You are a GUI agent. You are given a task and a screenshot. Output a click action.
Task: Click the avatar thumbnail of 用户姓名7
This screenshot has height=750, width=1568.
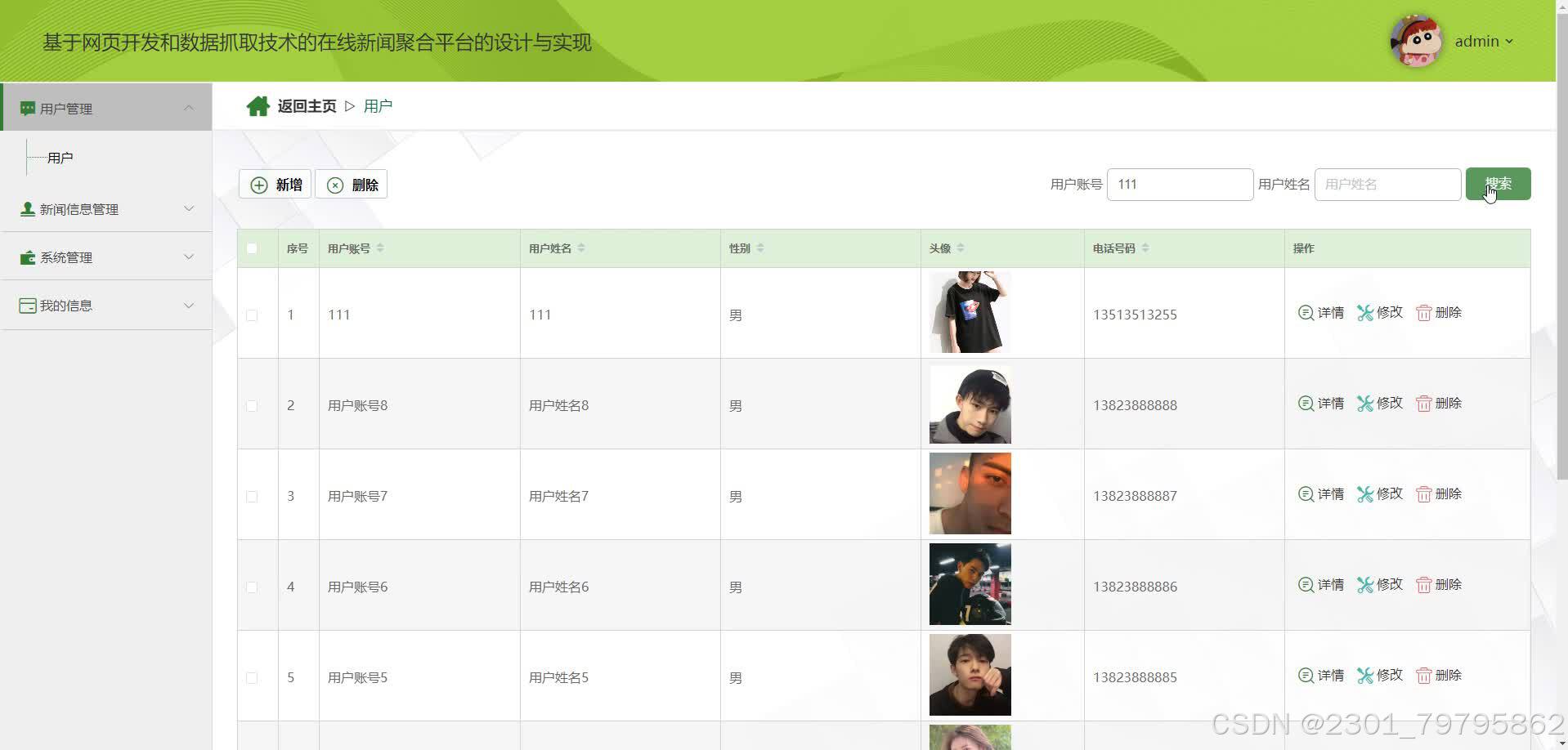point(970,493)
